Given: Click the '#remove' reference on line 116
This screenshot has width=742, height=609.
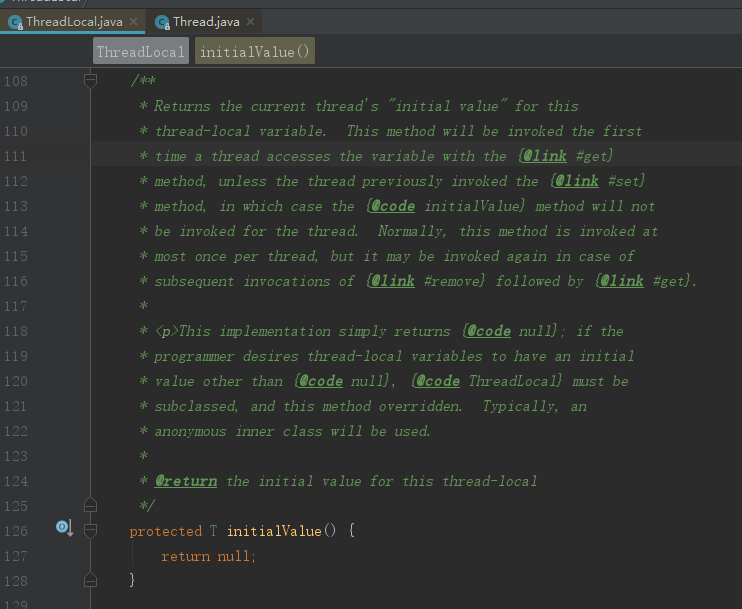Looking at the screenshot, I should tap(452, 281).
